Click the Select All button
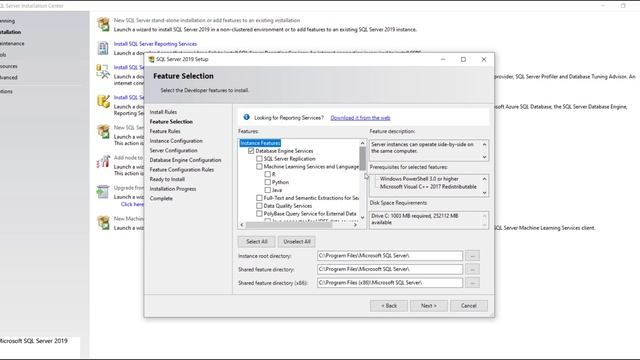The height and width of the screenshot is (360, 640). coord(257,242)
